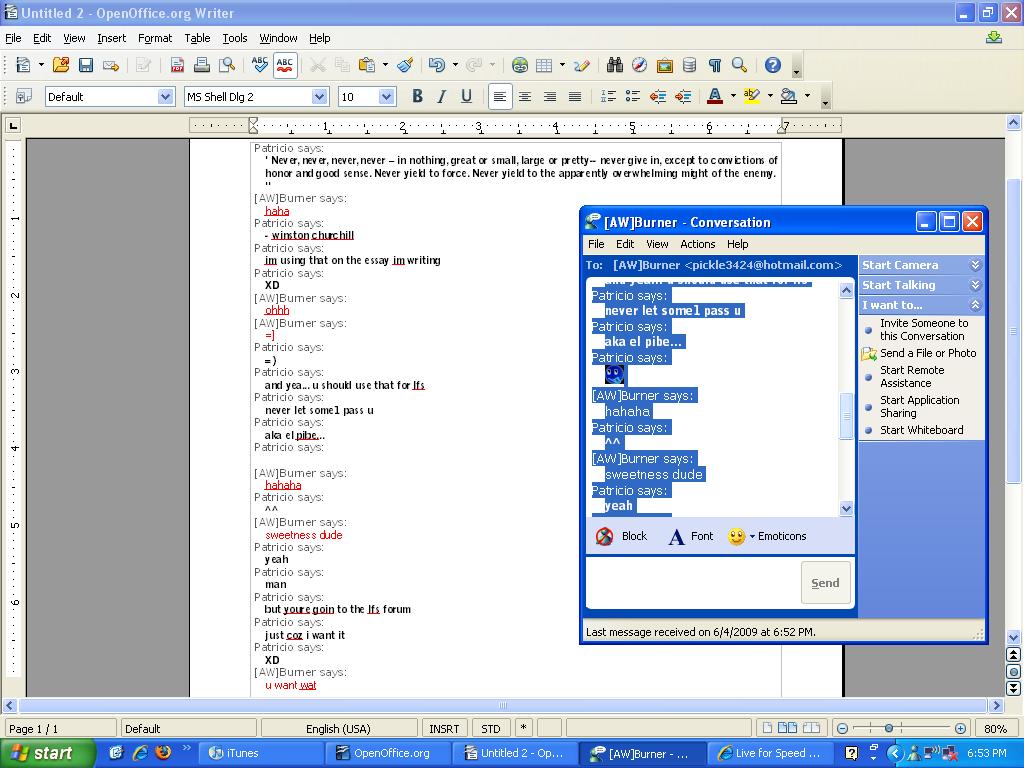1024x768 pixels.
Task: Open the paragraph style Default dropdown
Action: point(166,97)
